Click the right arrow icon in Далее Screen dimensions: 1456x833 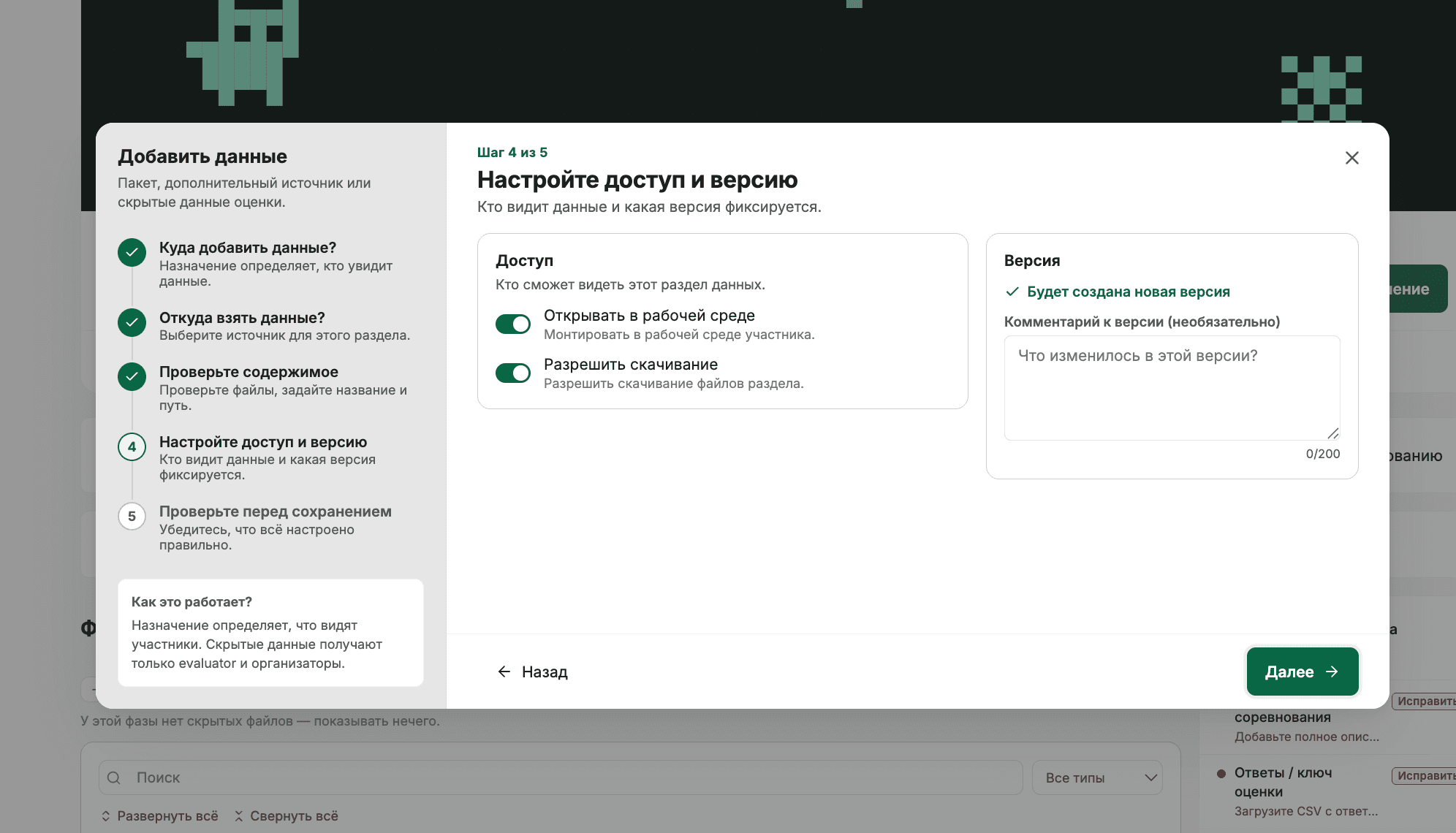(1332, 672)
